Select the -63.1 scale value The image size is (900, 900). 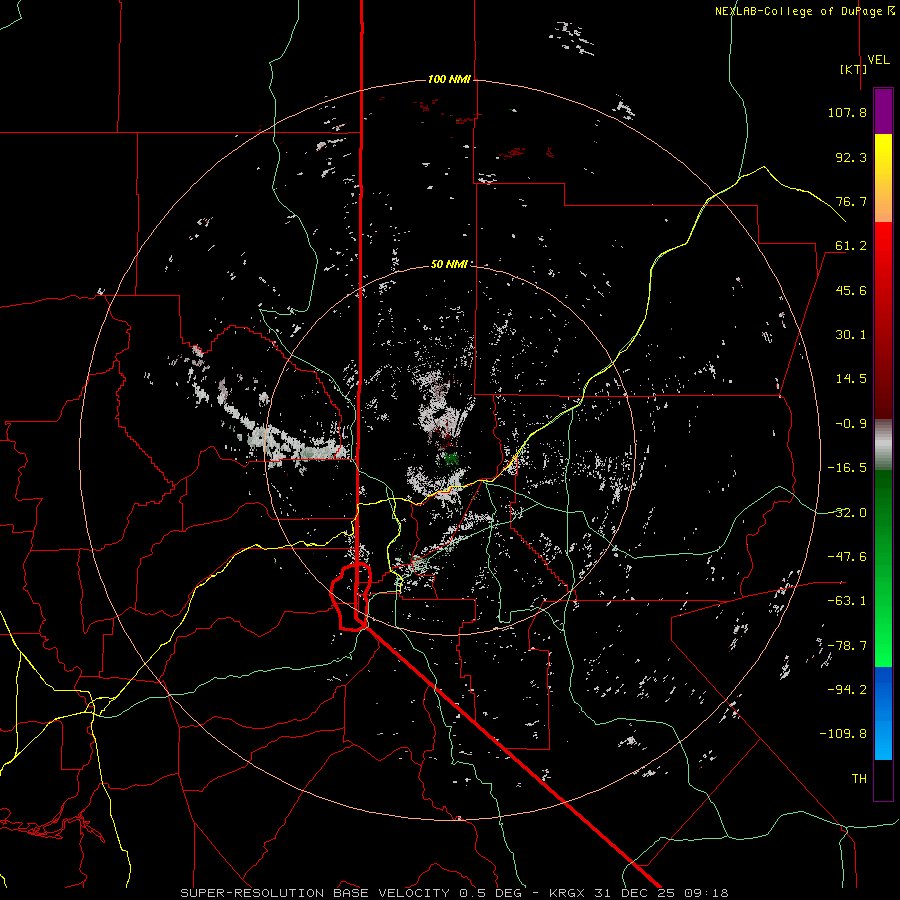[847, 601]
